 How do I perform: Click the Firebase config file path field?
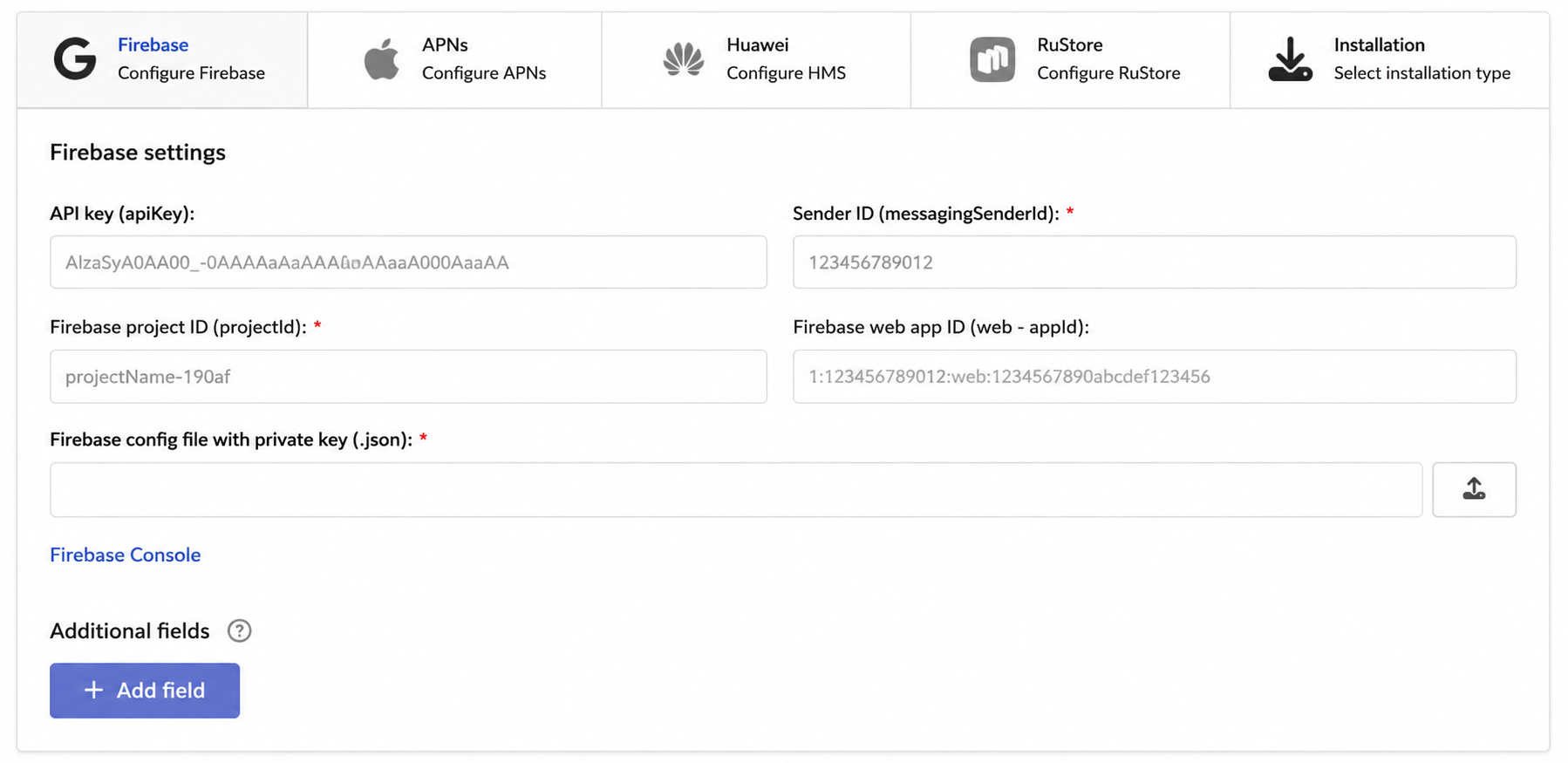(736, 489)
